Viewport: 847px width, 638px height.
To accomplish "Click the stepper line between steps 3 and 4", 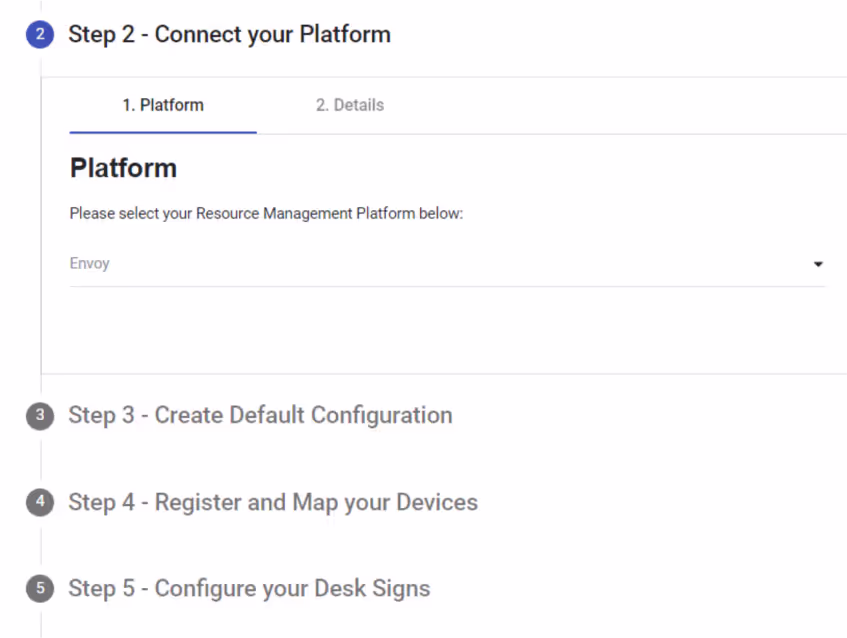I will click(x=41, y=459).
